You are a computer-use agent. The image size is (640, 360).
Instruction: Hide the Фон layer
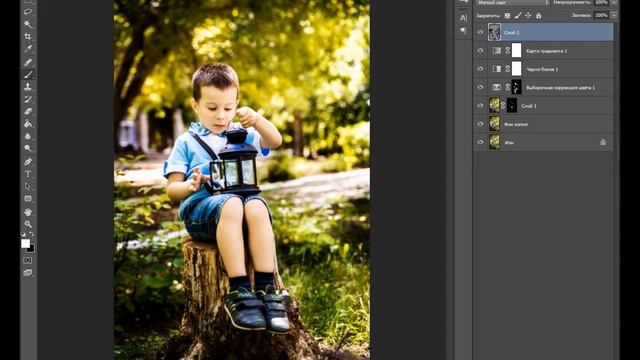point(480,142)
